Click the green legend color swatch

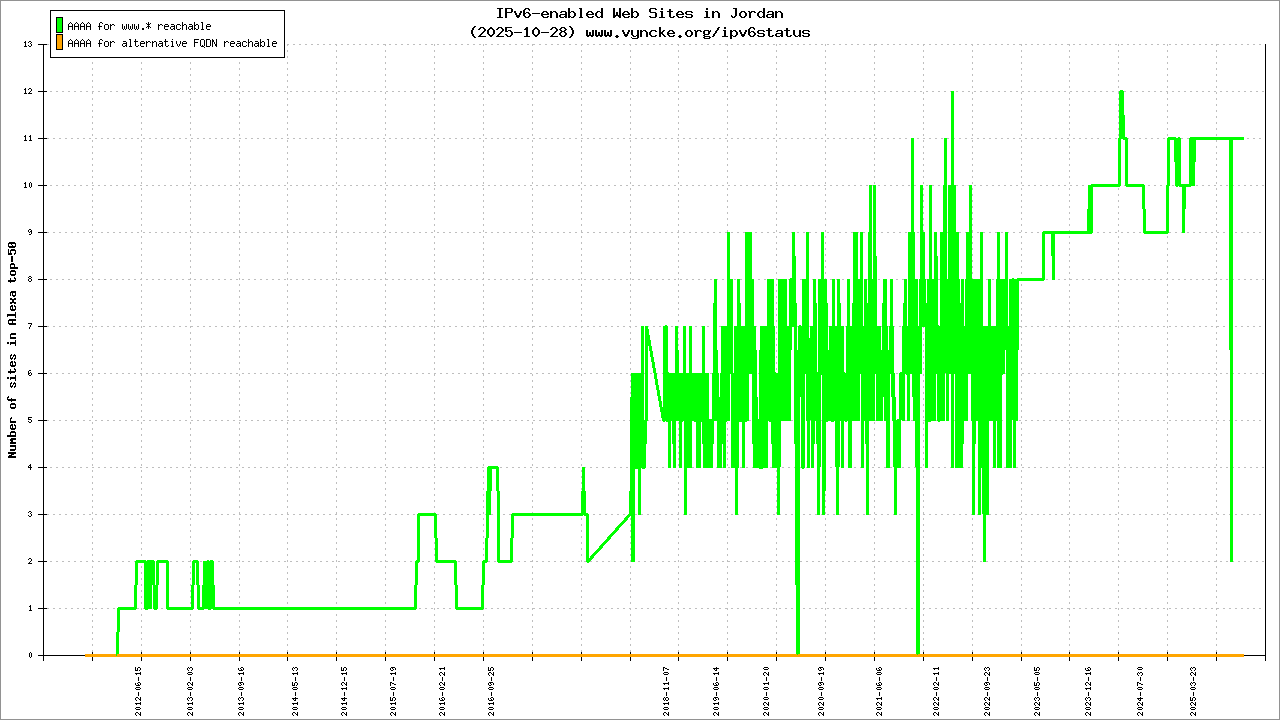59,26
